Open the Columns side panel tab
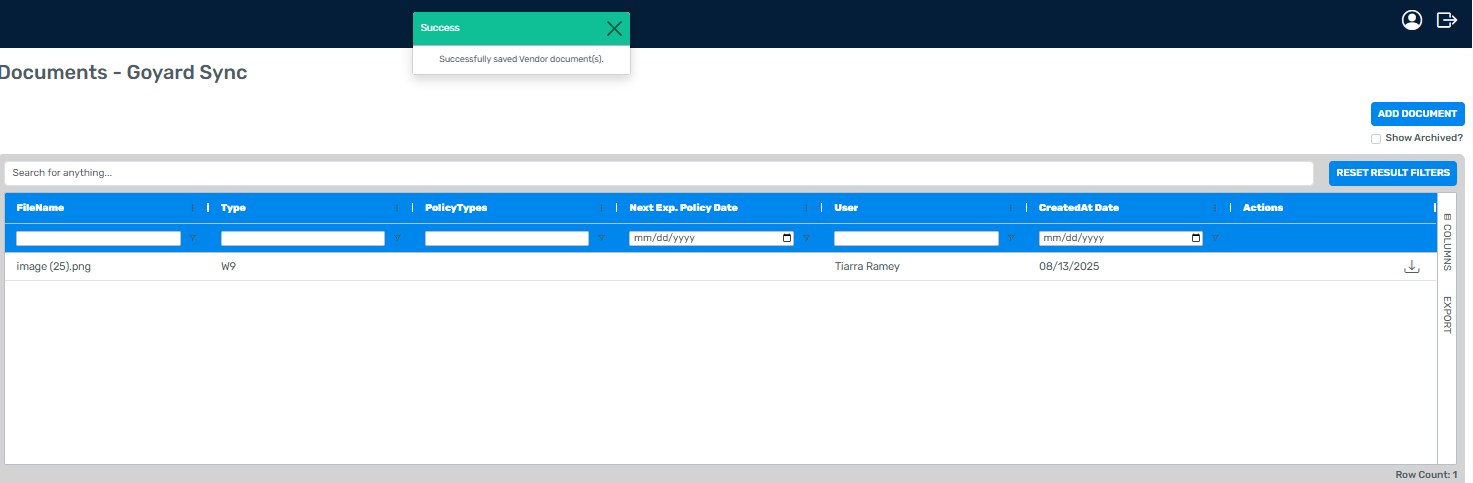The image size is (1473, 483). [1447, 242]
